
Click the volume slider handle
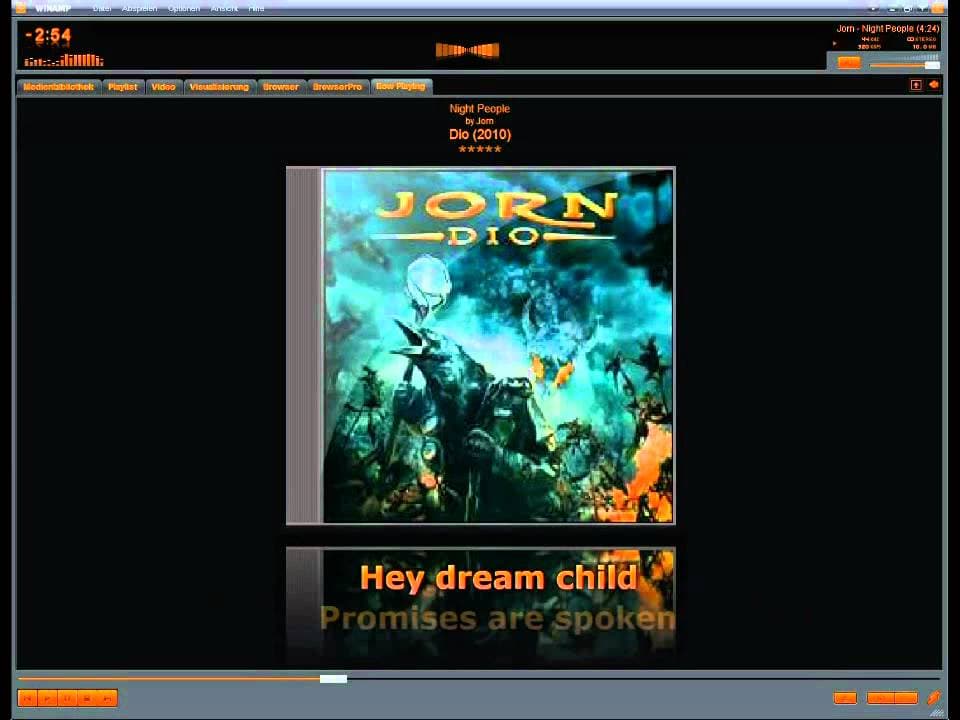(x=932, y=65)
